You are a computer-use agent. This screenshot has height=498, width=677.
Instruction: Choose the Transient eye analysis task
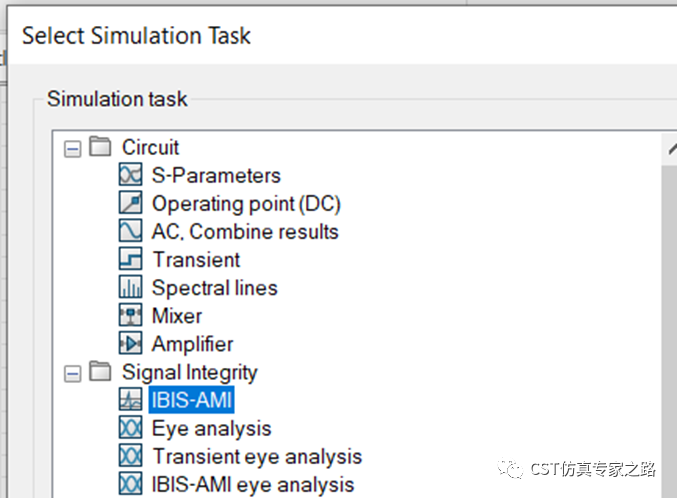257,457
